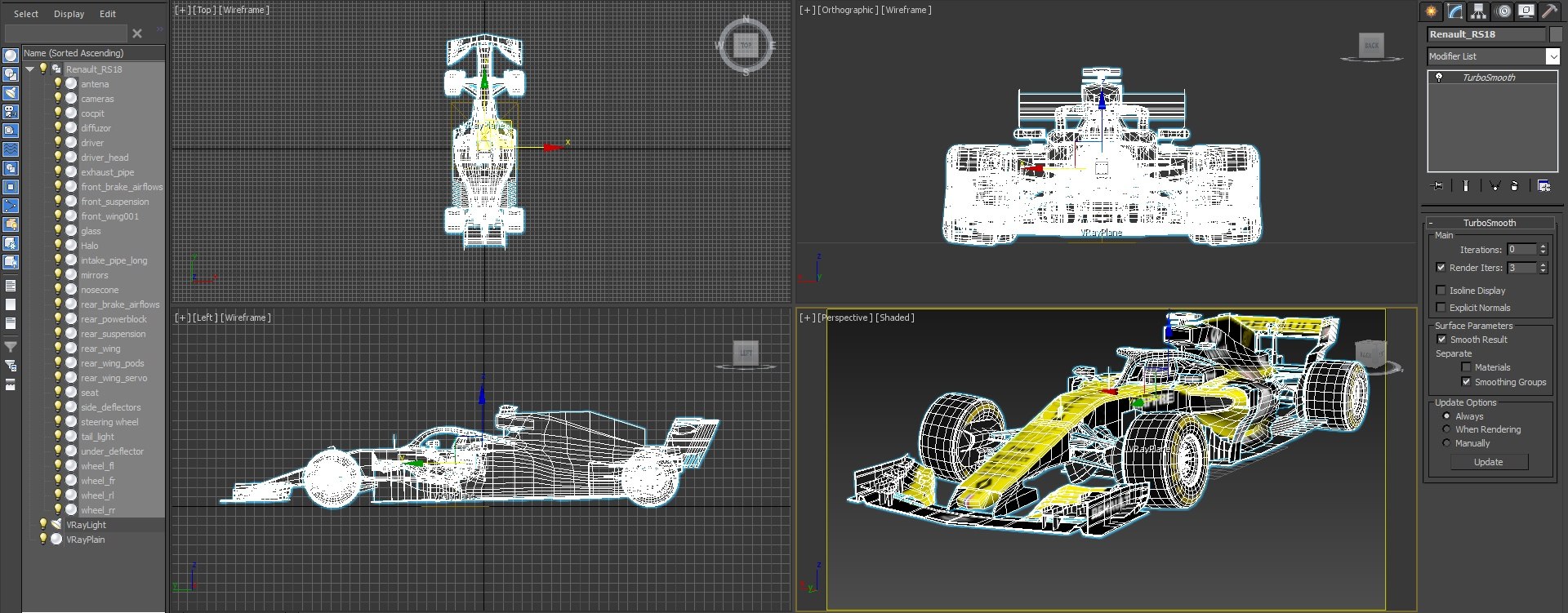This screenshot has width=1568, height=613.
Task: Open the Display command panel tab
Action: point(1526,11)
